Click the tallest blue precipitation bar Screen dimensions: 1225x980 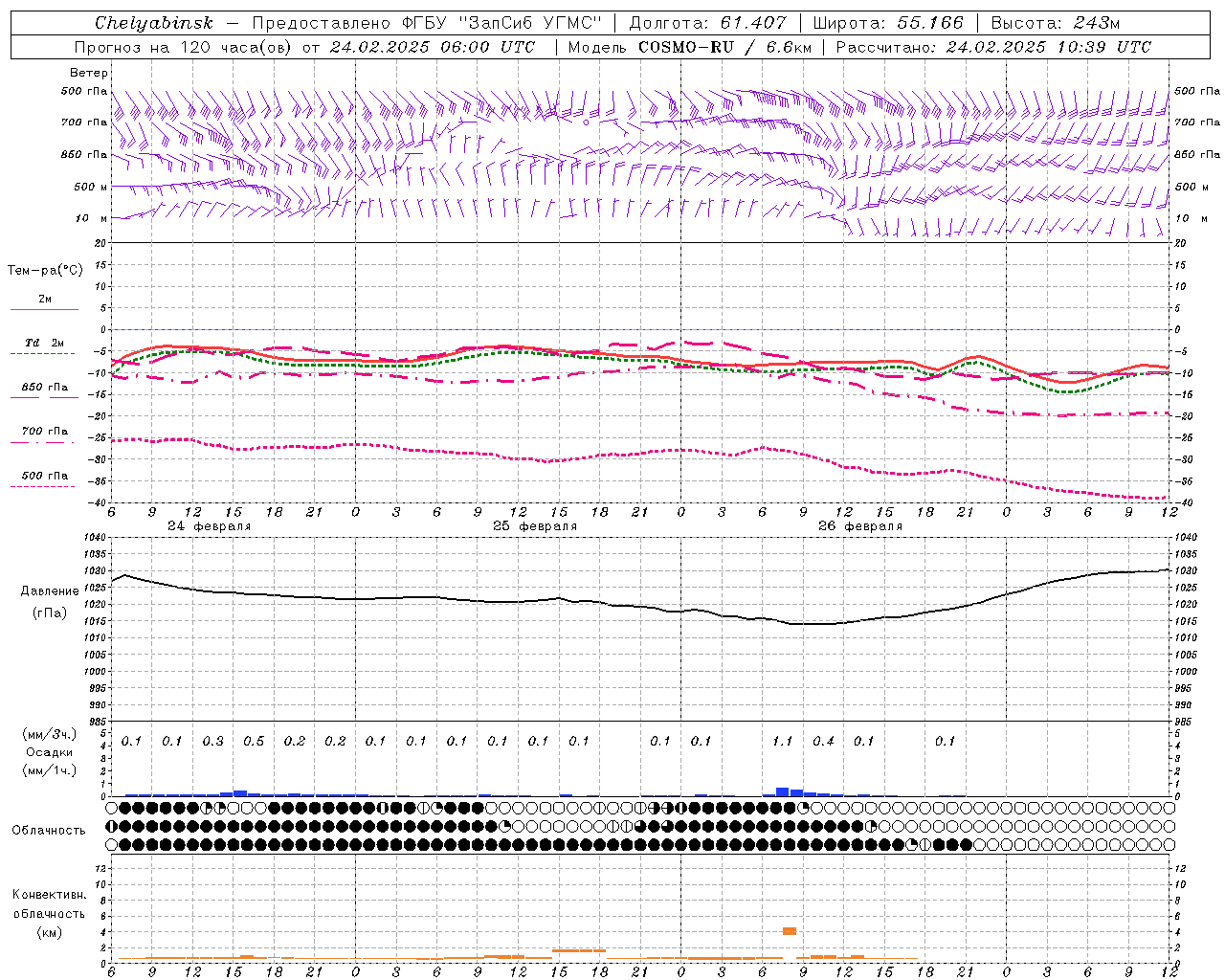pos(783,792)
